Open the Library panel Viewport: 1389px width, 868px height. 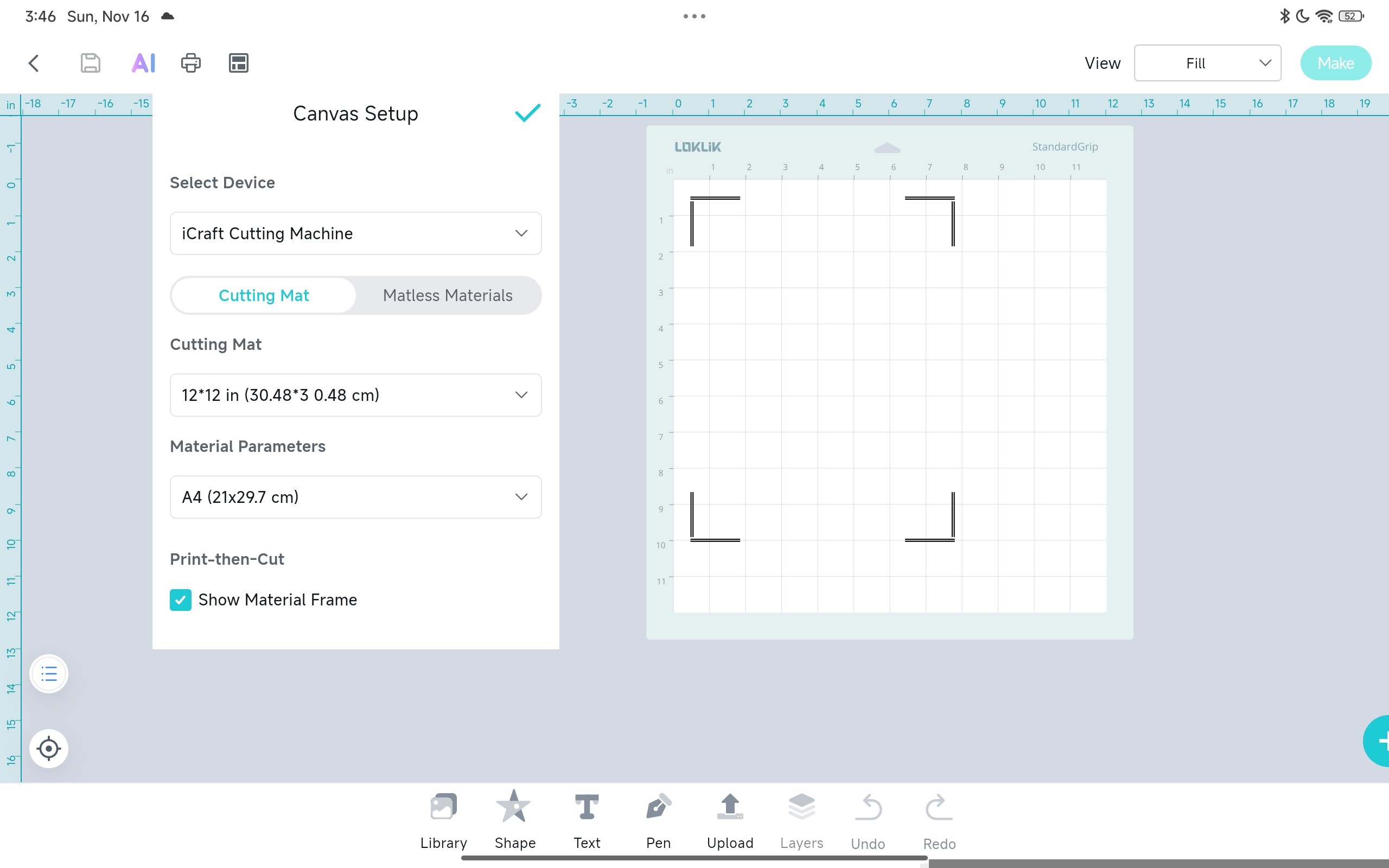click(x=443, y=819)
